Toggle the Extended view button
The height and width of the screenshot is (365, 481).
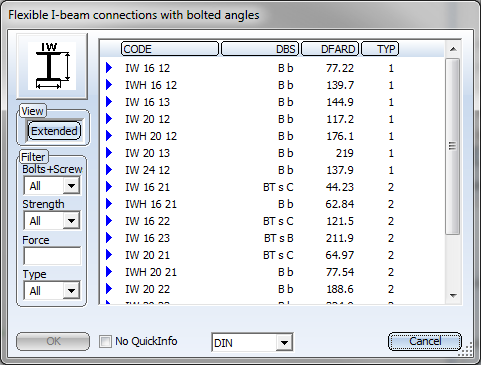pyautogui.click(x=54, y=131)
